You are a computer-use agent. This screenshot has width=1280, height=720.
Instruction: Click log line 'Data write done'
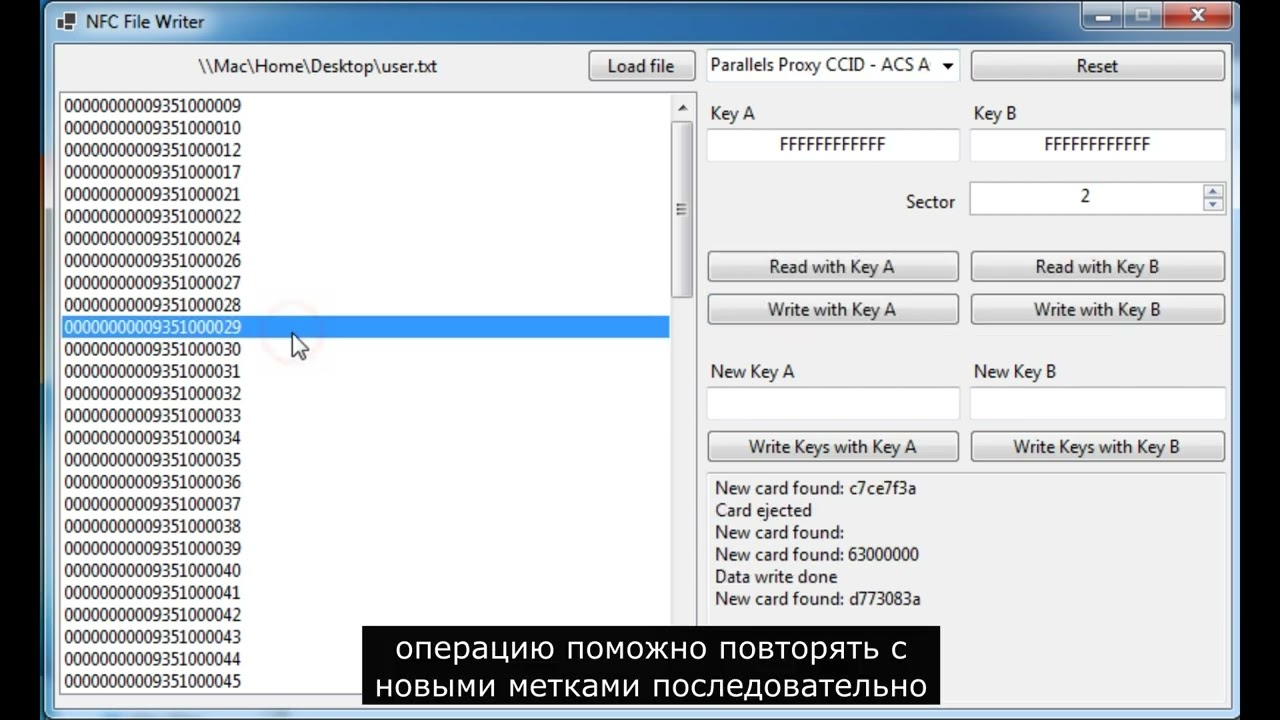pos(776,577)
